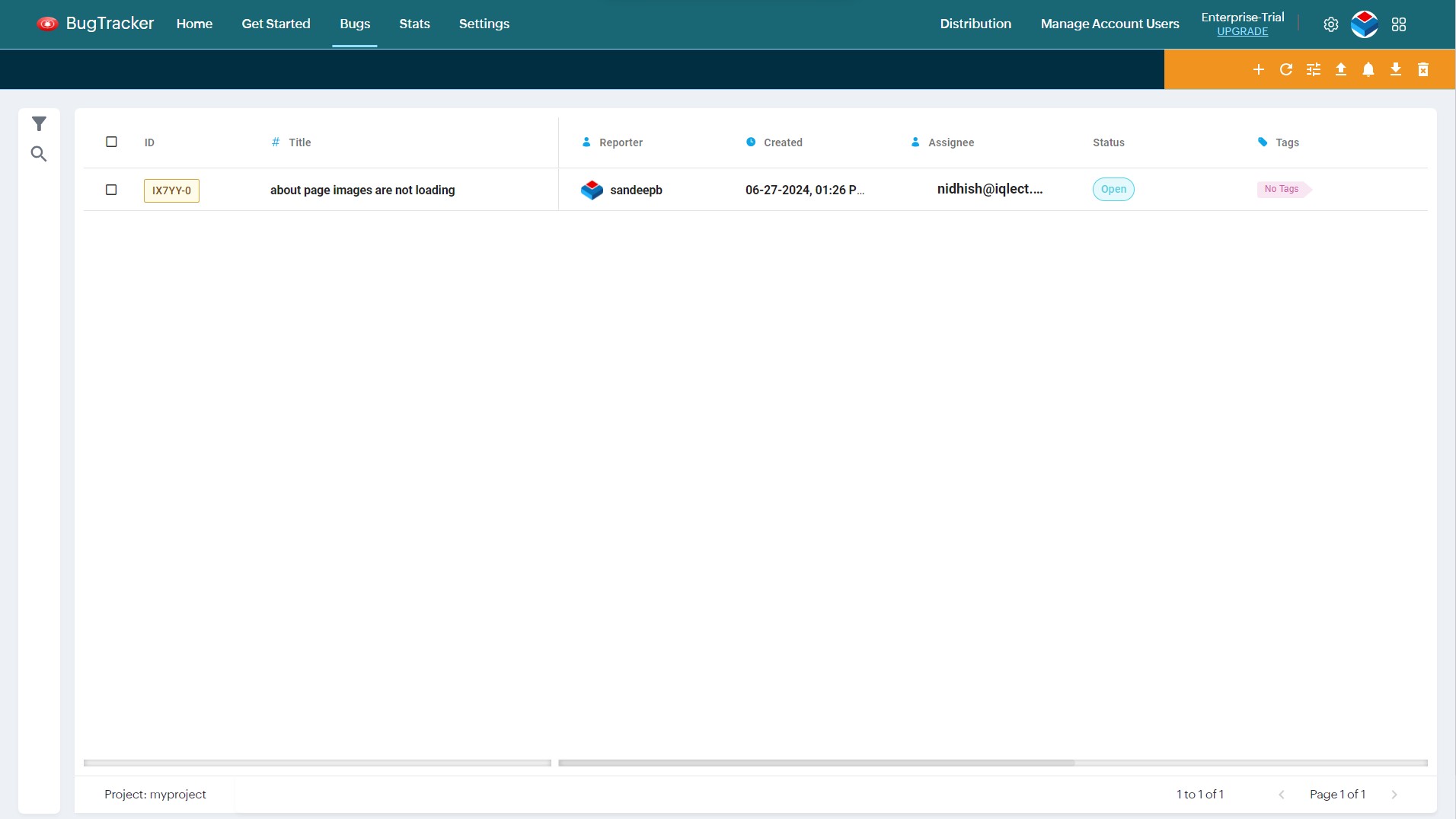
Task: Click the BugTracker logo
Action: pyautogui.click(x=95, y=24)
